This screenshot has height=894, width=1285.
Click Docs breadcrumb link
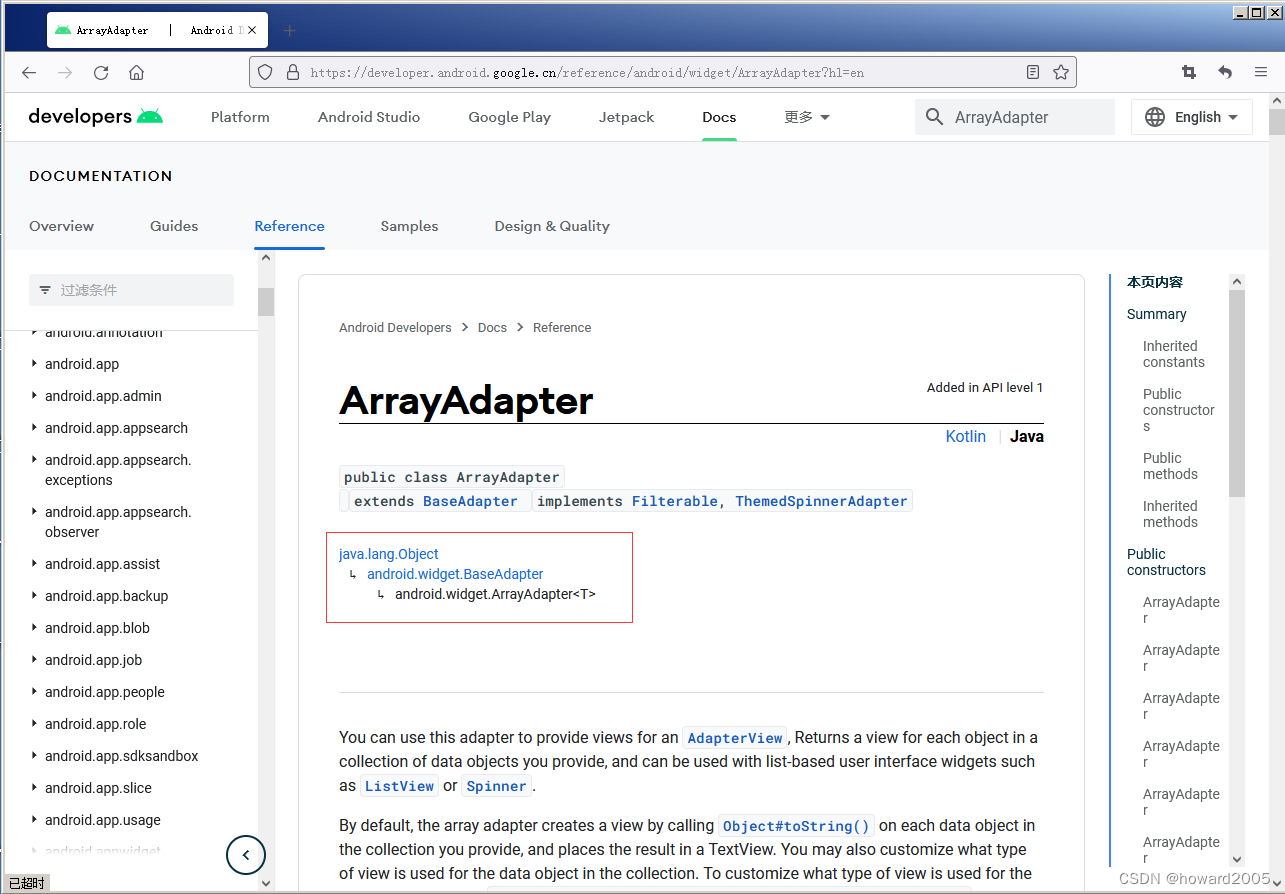pyautogui.click(x=492, y=328)
